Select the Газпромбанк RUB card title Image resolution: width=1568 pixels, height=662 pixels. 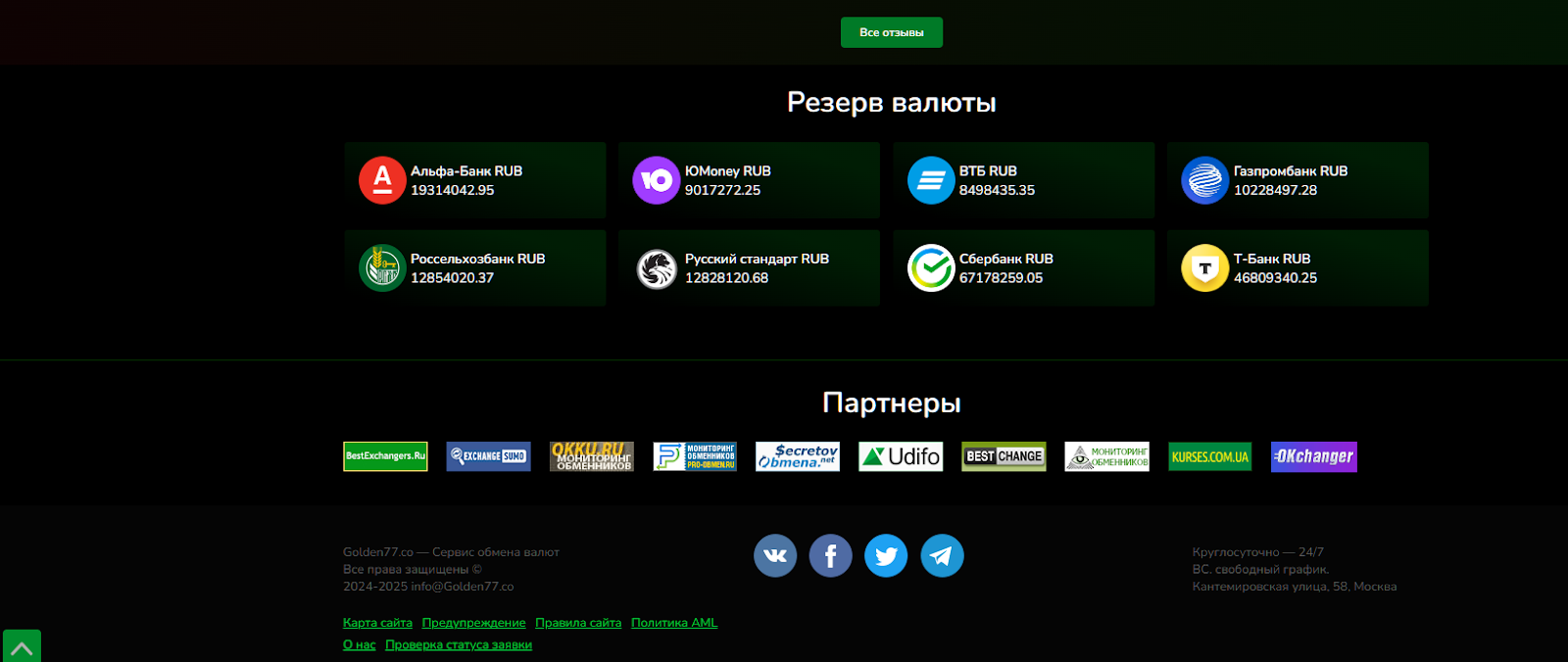(1291, 171)
